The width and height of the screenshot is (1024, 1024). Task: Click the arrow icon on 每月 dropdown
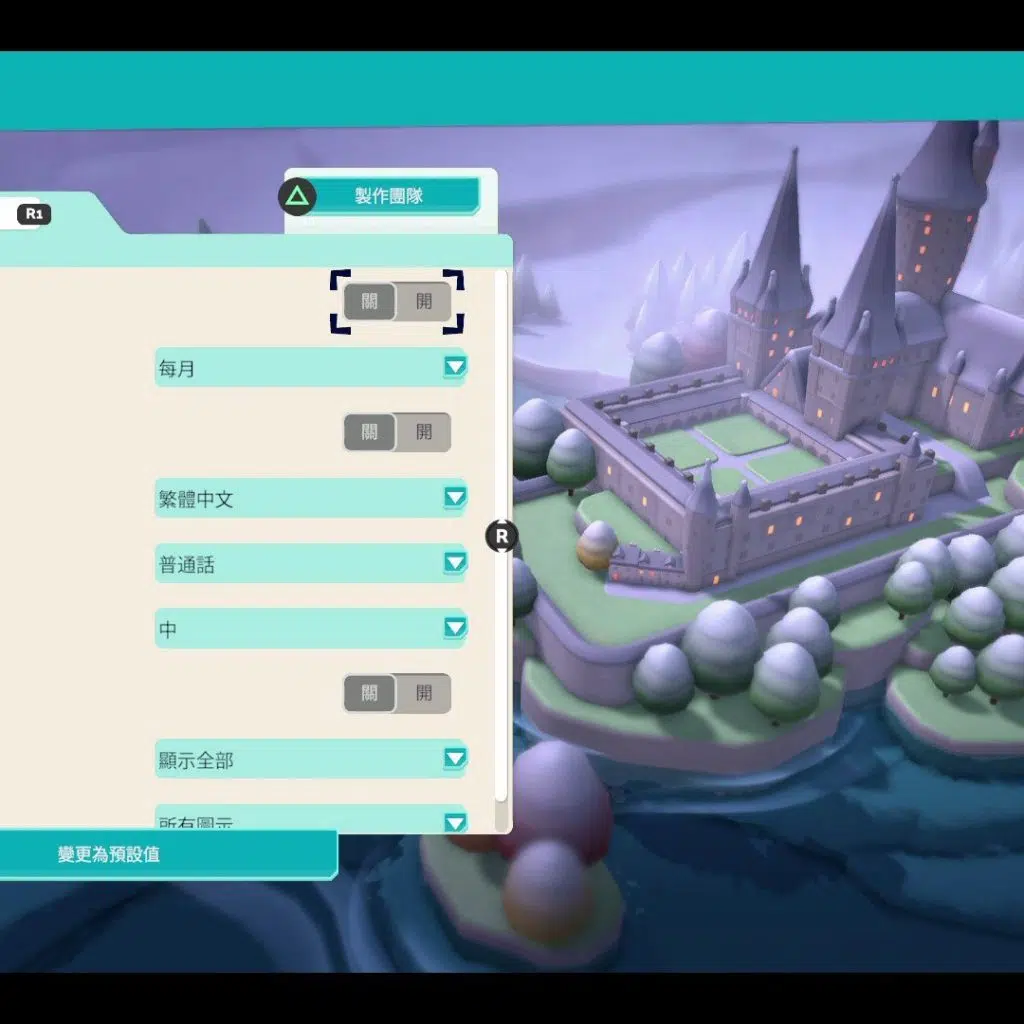tap(455, 367)
